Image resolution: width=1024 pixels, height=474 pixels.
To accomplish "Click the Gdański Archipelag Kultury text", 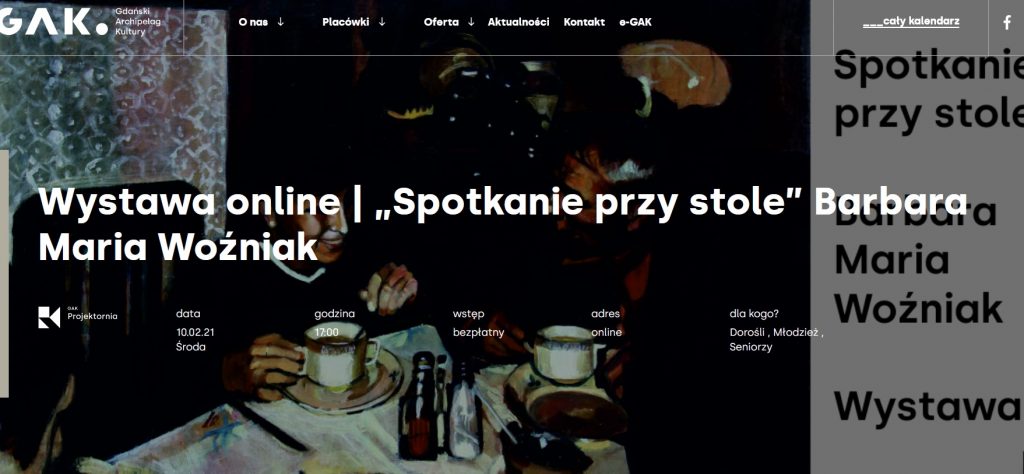I will 137,22.
